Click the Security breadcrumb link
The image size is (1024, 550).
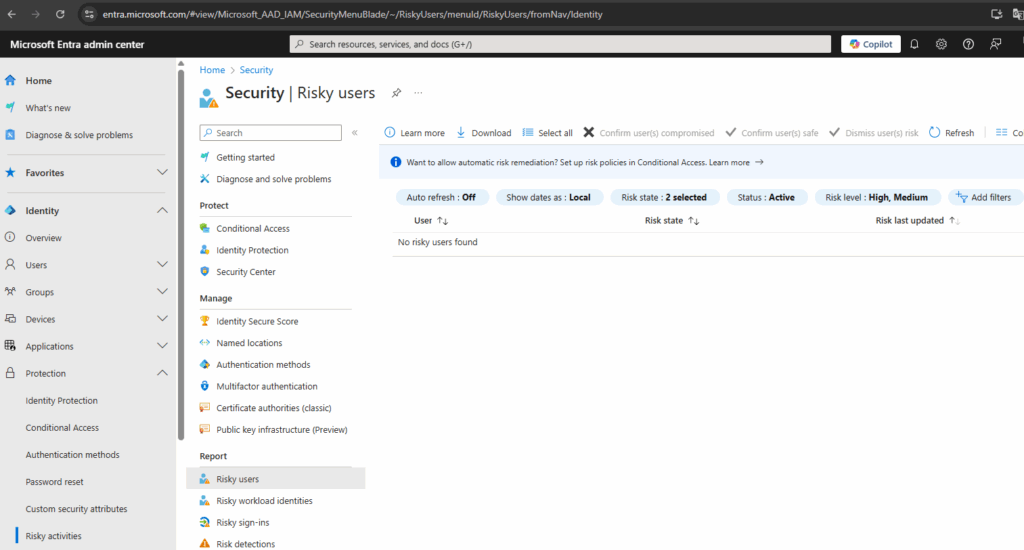click(x=256, y=70)
